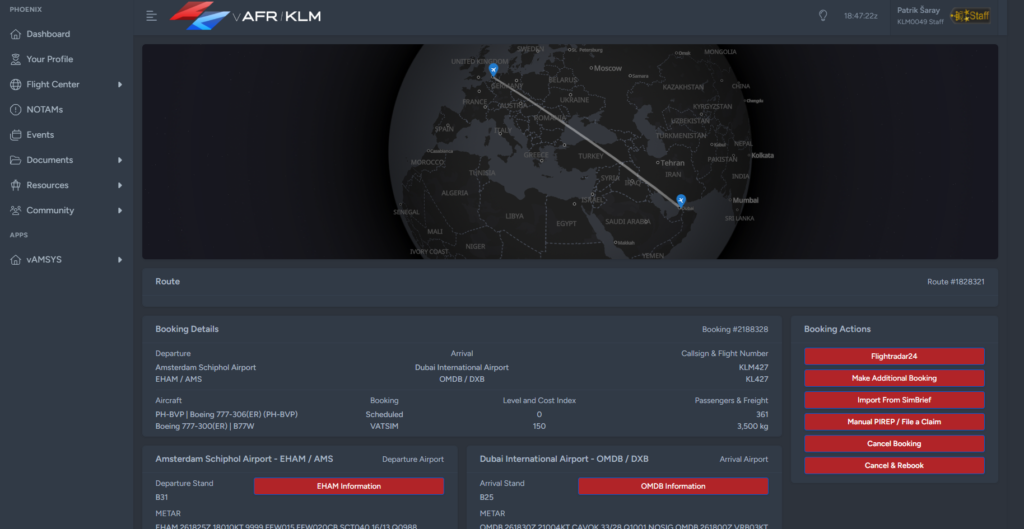
Task: Click the NOTAMs alert icon
Action: [16, 110]
